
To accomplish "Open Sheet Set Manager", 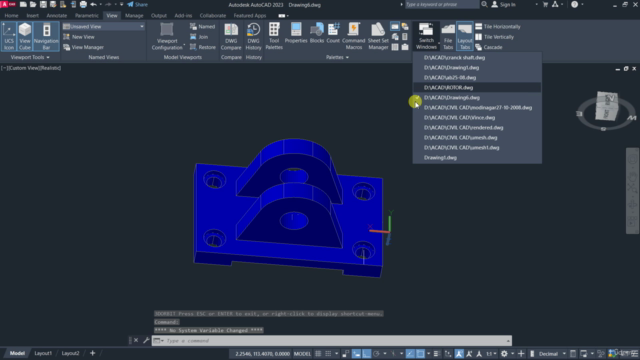I will coord(378,36).
